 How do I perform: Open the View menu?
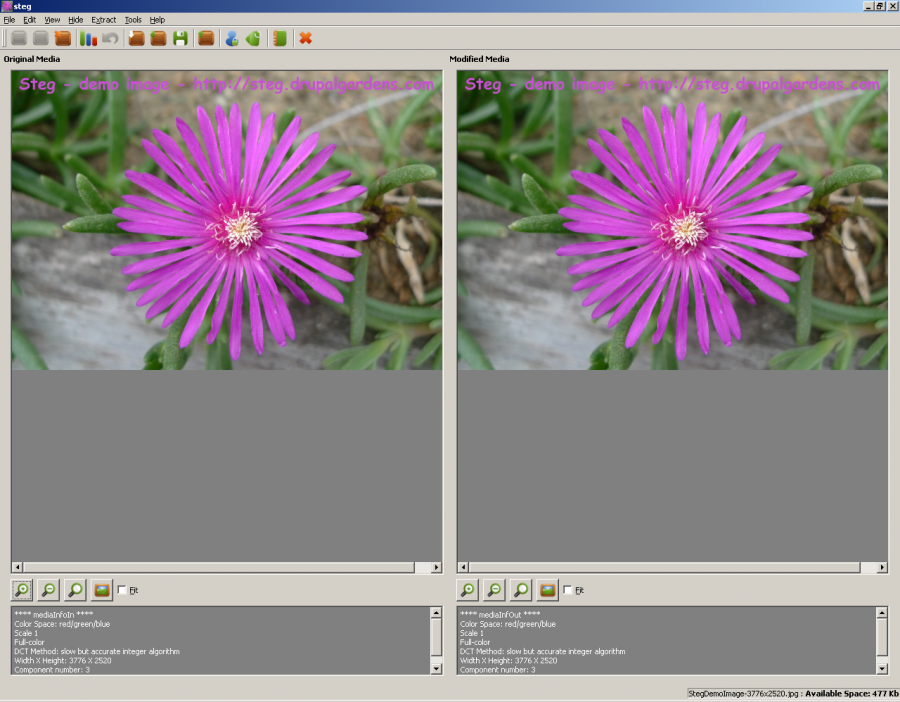coord(52,20)
